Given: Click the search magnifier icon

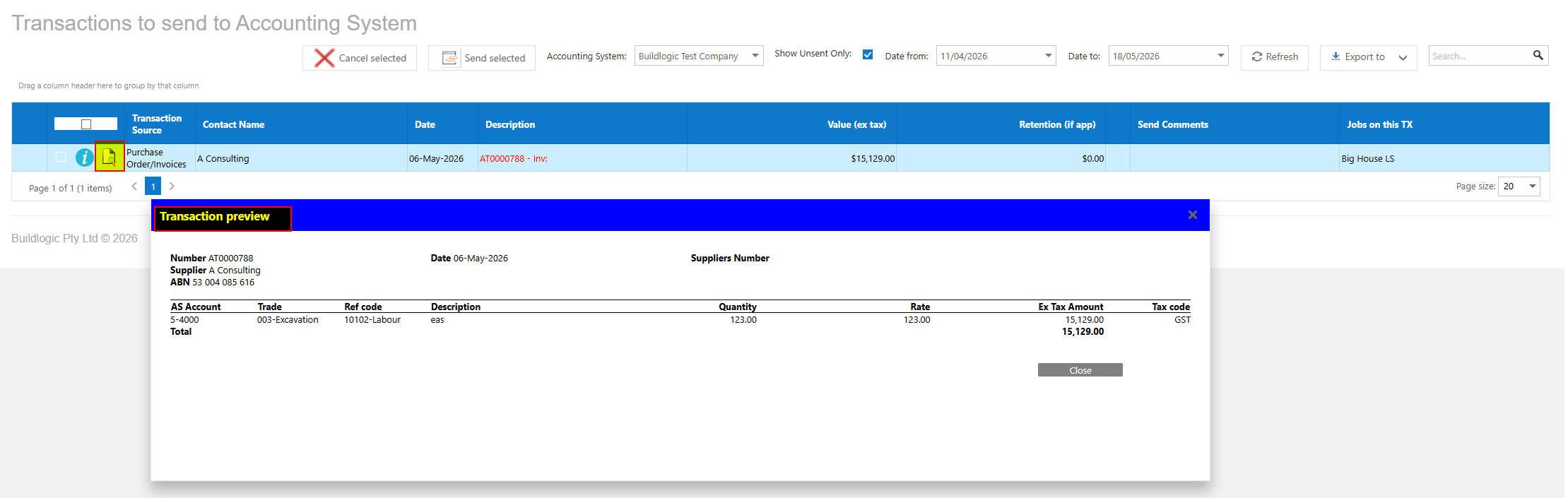Looking at the screenshot, I should [1538, 55].
